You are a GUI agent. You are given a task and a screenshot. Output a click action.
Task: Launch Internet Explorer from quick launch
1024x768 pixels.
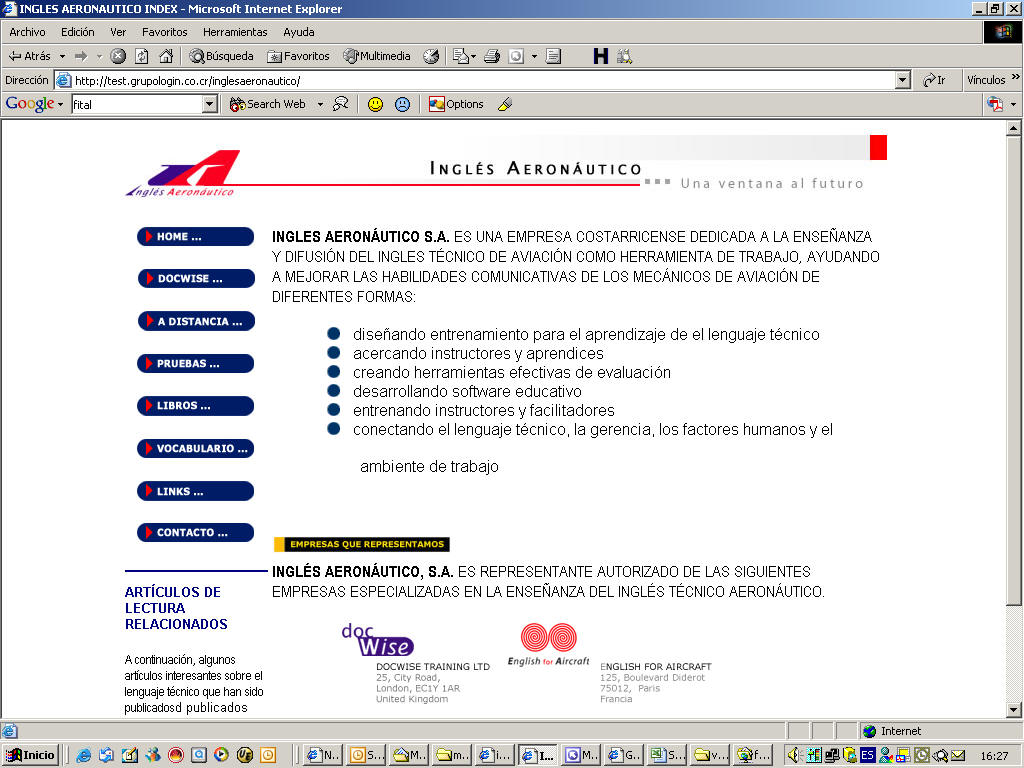84,756
